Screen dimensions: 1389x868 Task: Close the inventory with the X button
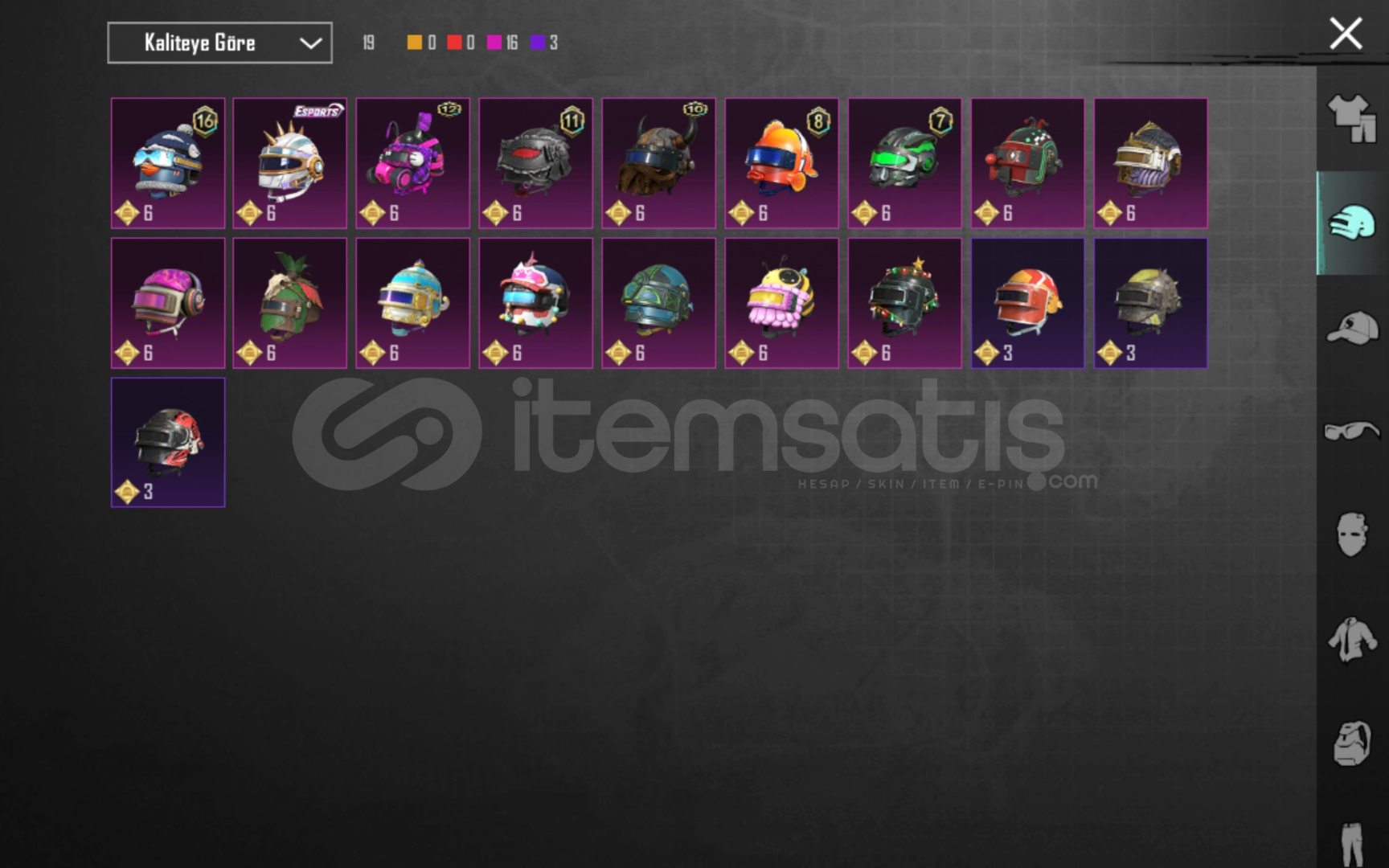coord(1346,34)
